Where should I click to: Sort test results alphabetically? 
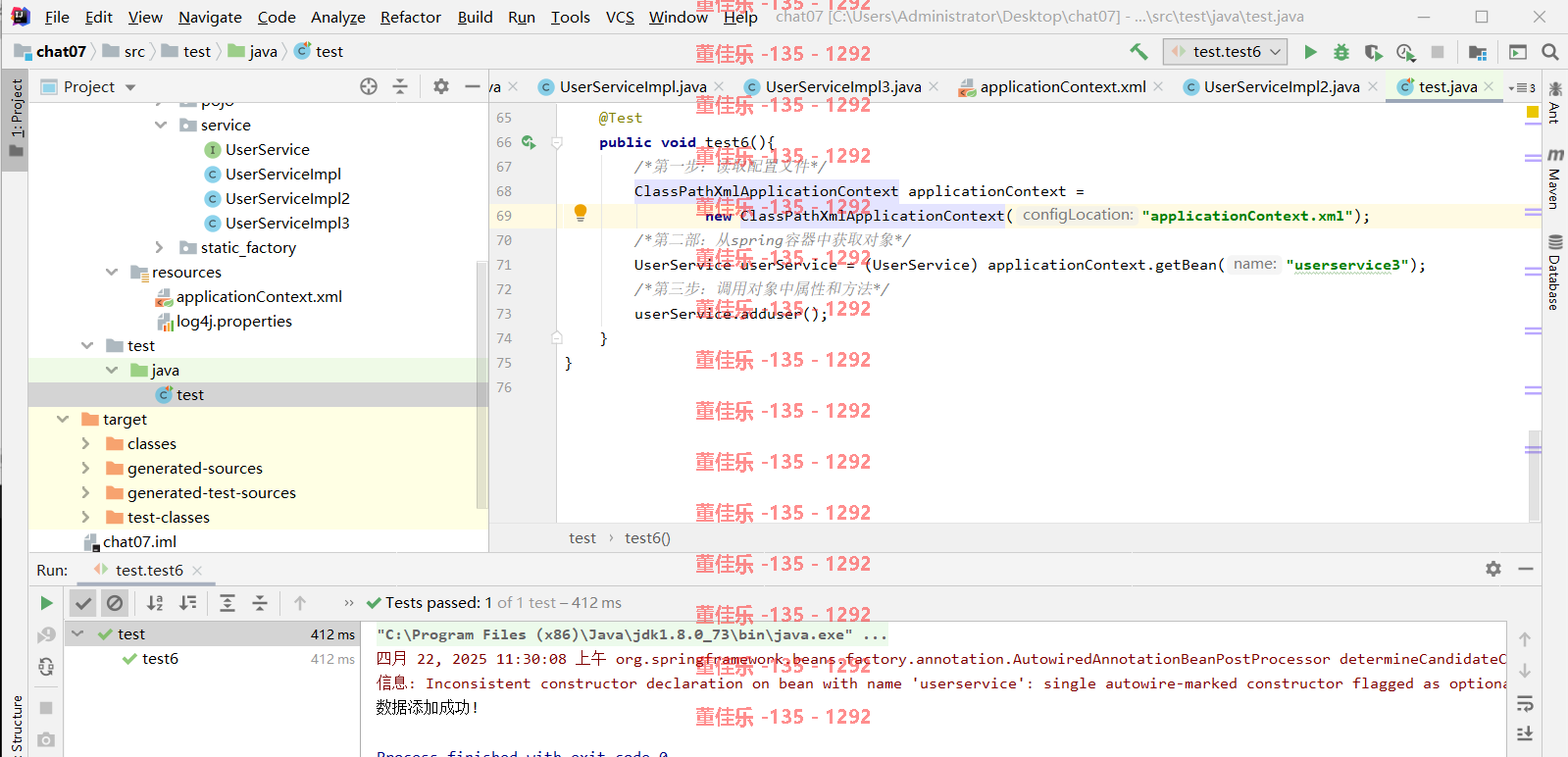coord(155,603)
